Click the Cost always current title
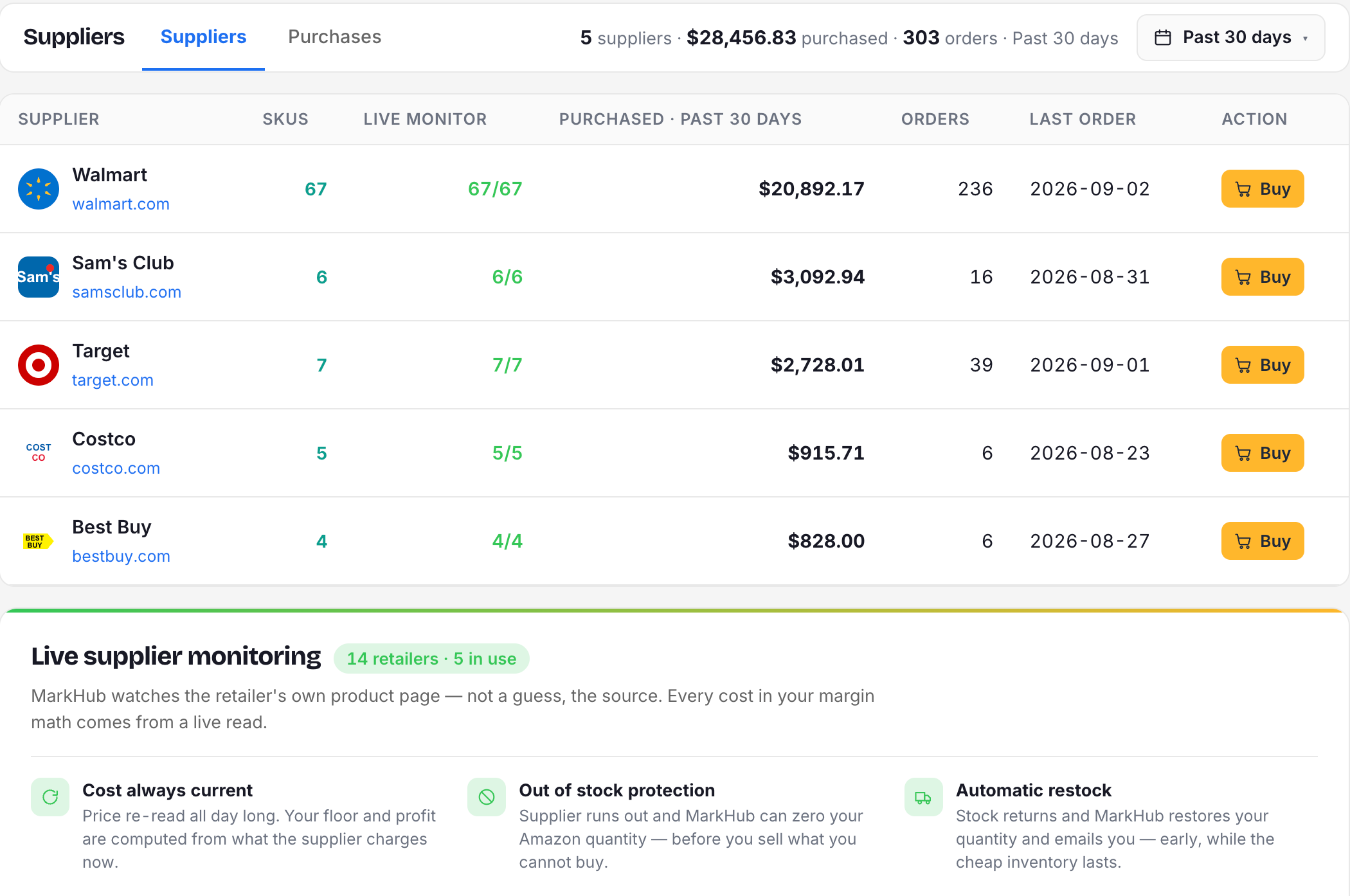This screenshot has height=896, width=1350. point(167,790)
